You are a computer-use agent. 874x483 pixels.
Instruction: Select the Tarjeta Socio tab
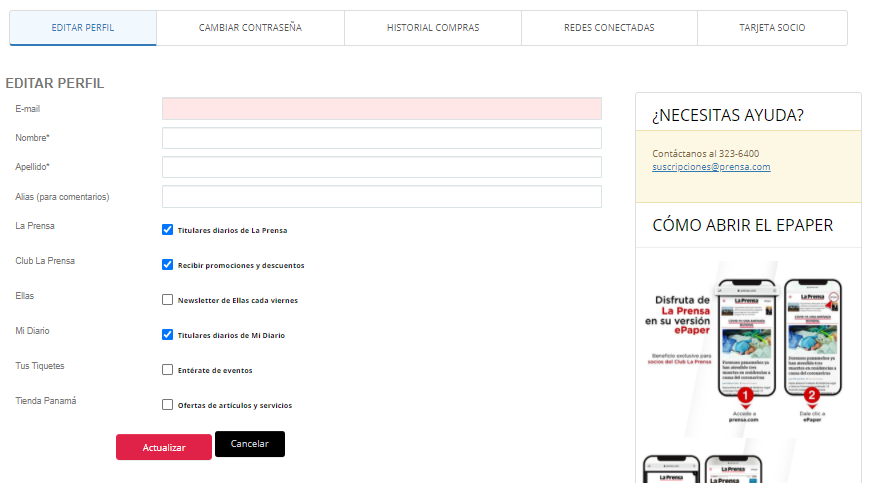(x=772, y=28)
